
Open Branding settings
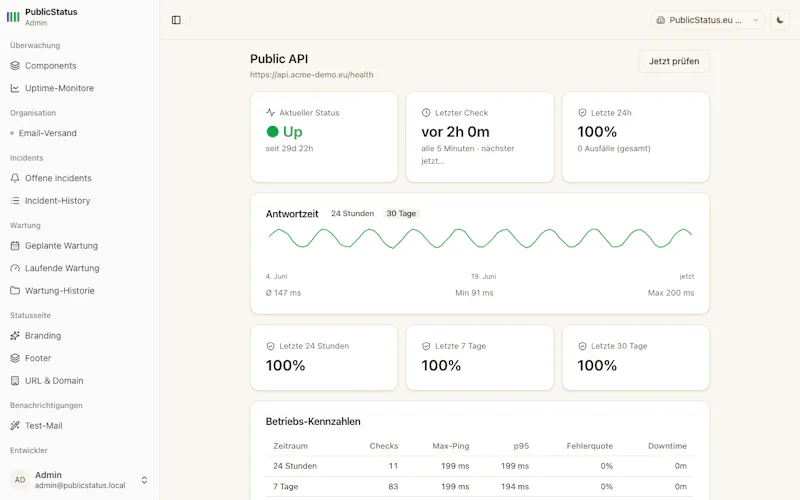43,335
